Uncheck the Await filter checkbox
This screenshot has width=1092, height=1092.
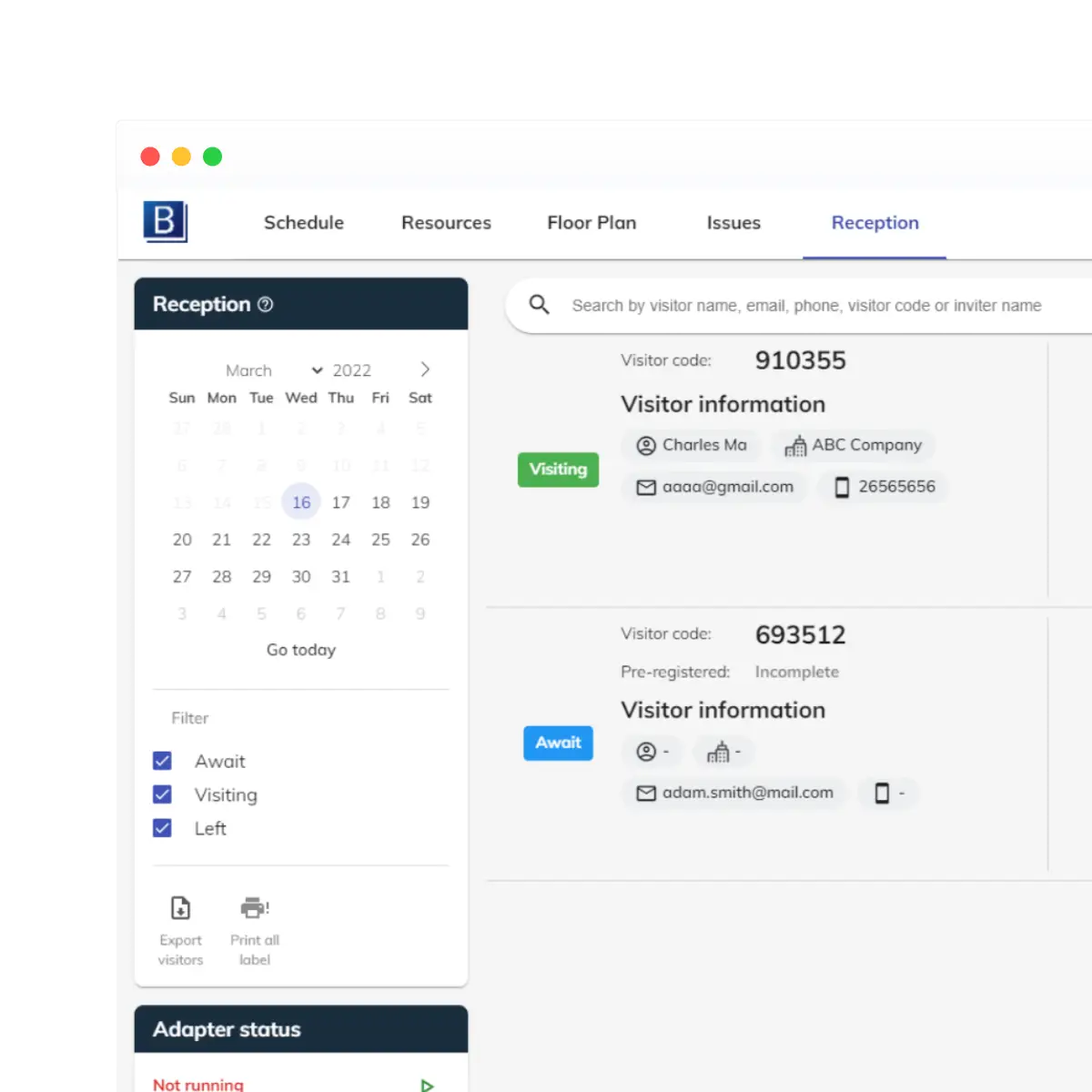click(162, 761)
